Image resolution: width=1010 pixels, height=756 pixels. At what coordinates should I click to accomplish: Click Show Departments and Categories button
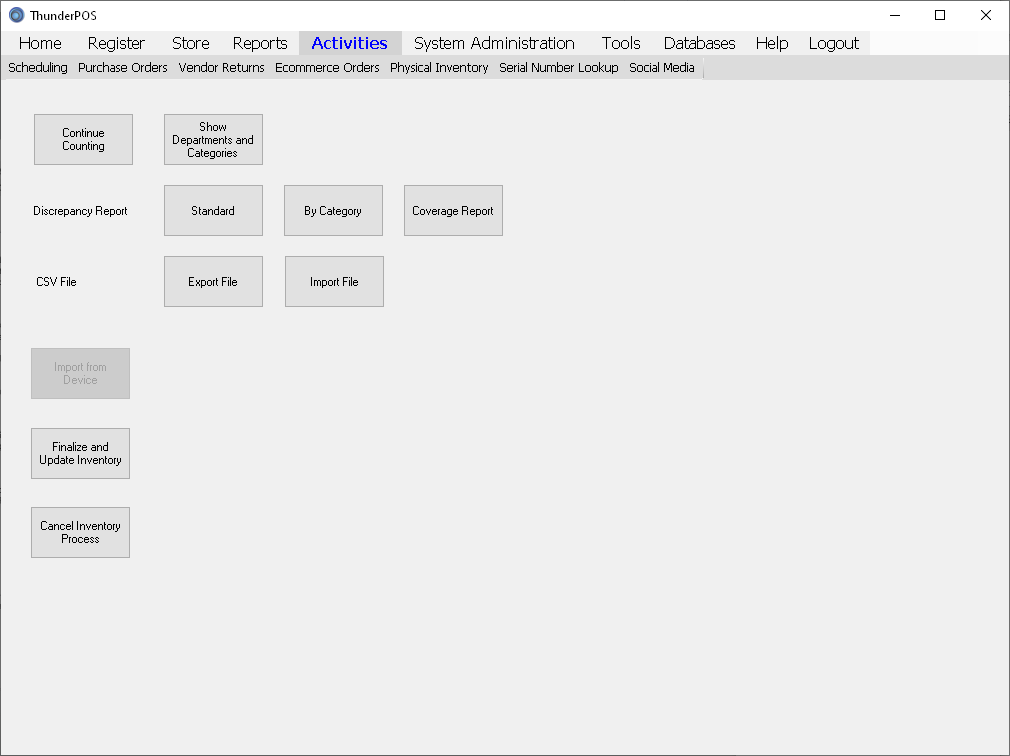(213, 140)
